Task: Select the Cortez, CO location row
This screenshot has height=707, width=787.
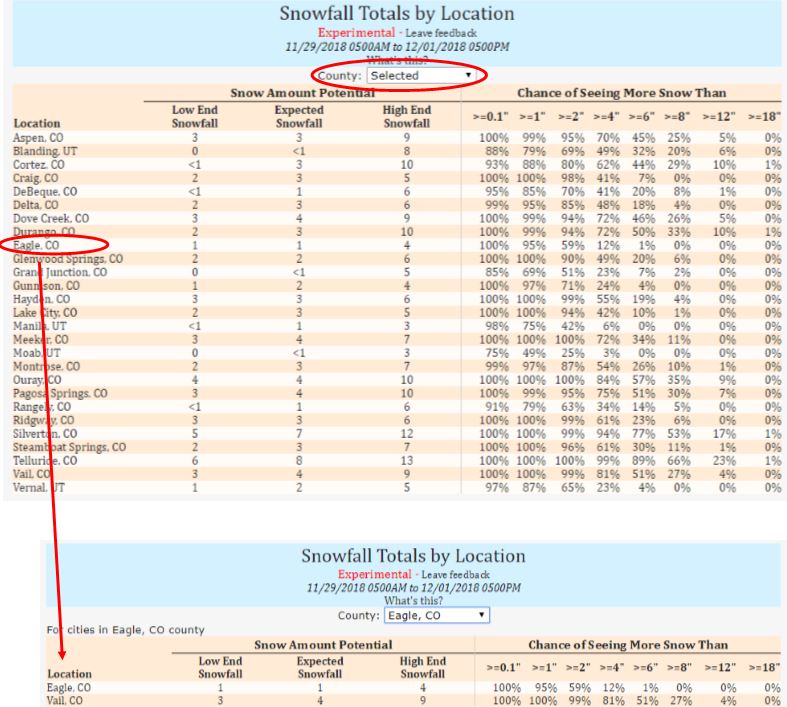Action: pyautogui.click(x=397, y=165)
